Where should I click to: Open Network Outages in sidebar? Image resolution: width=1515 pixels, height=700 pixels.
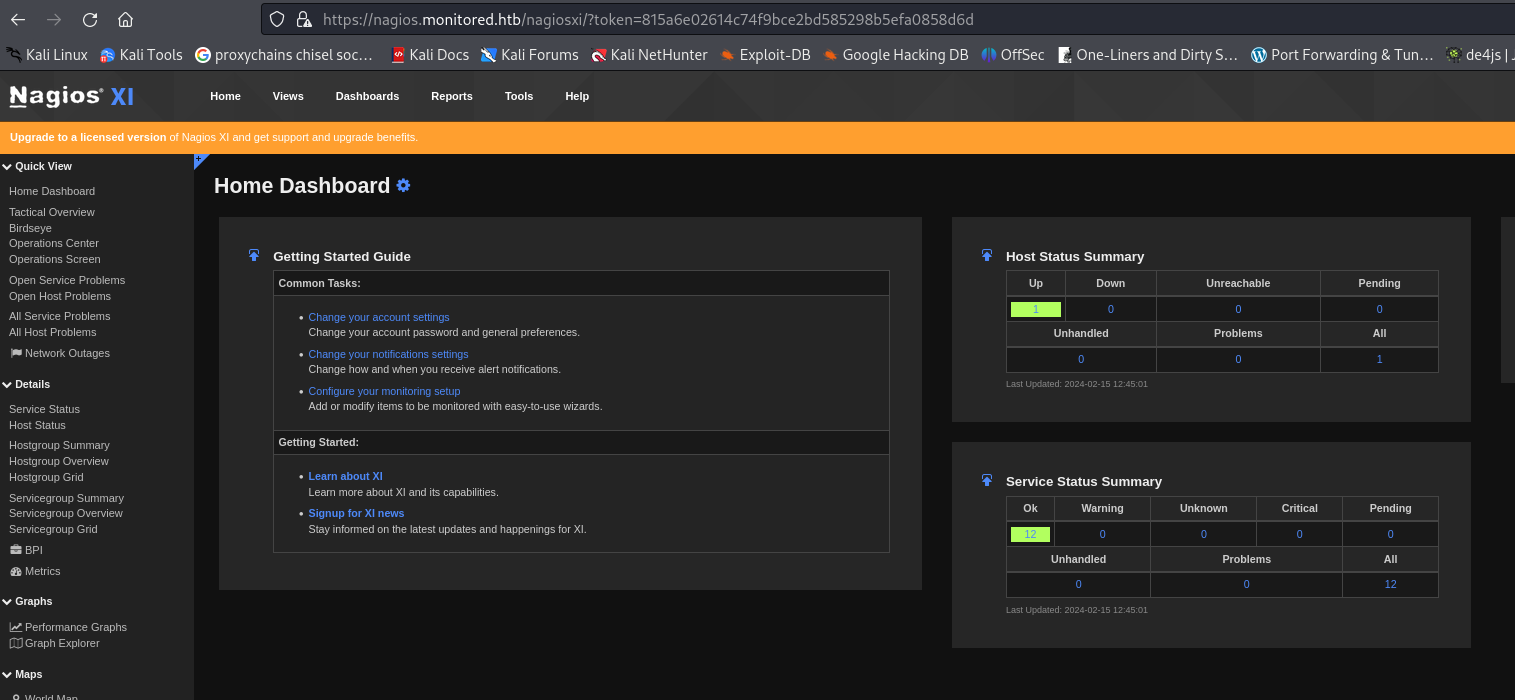(60, 353)
